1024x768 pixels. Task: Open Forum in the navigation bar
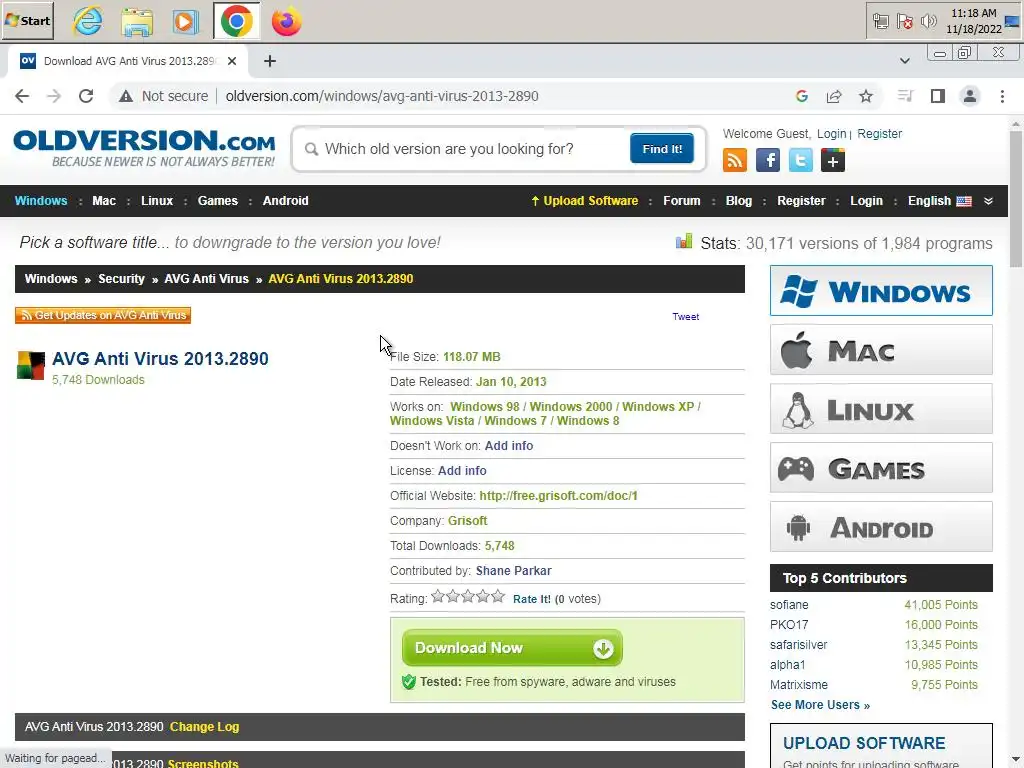click(x=682, y=201)
